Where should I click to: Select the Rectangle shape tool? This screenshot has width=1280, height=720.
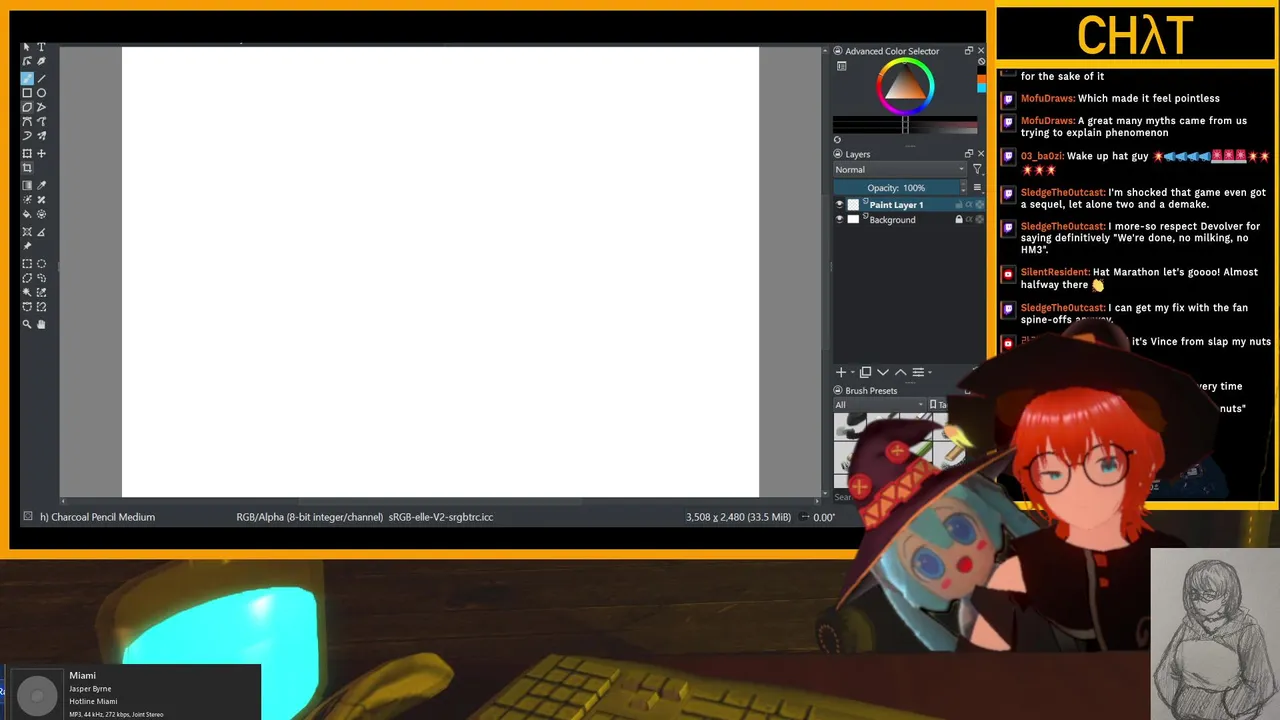27,93
